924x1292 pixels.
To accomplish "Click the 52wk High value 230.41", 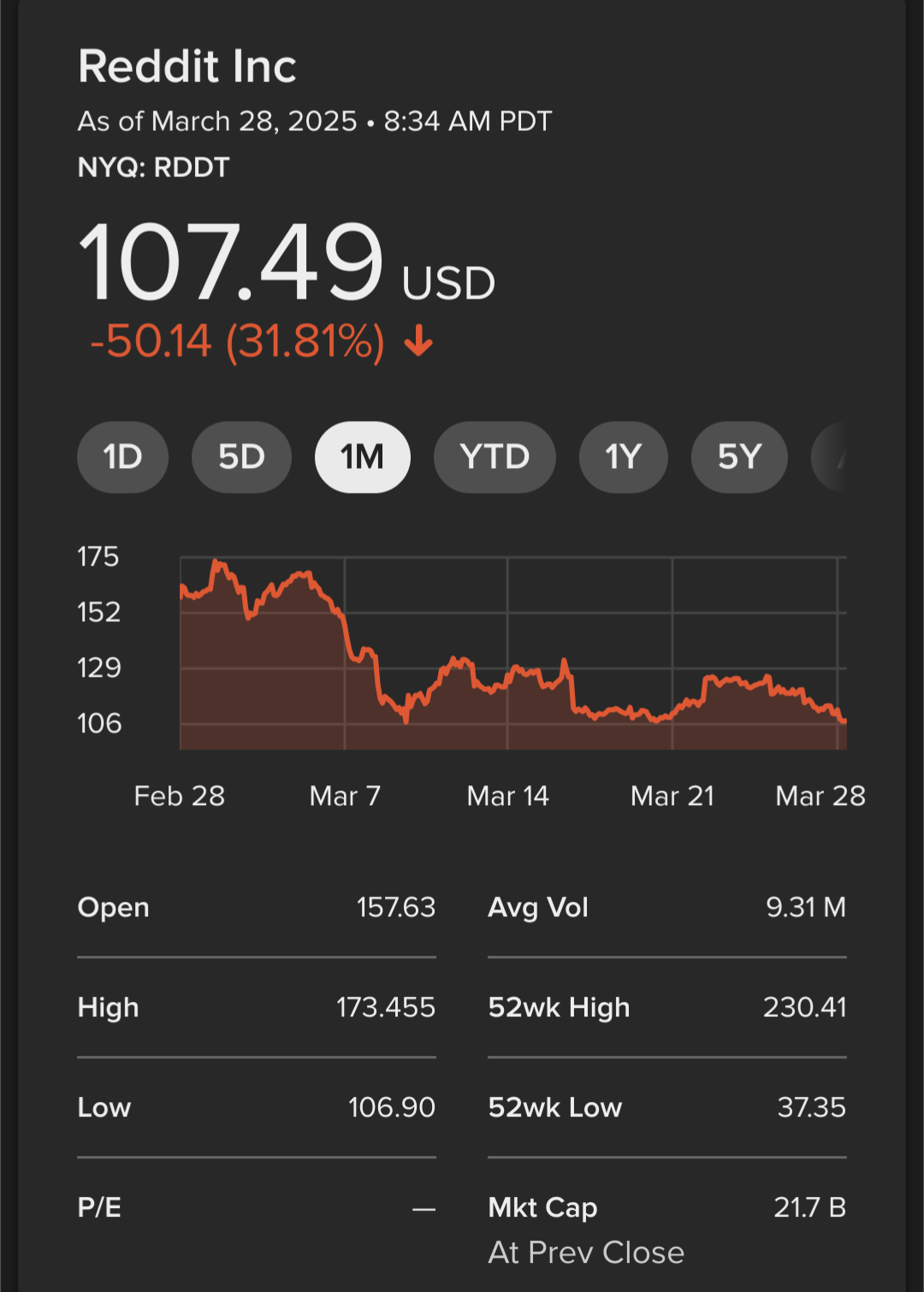I will pos(804,1007).
